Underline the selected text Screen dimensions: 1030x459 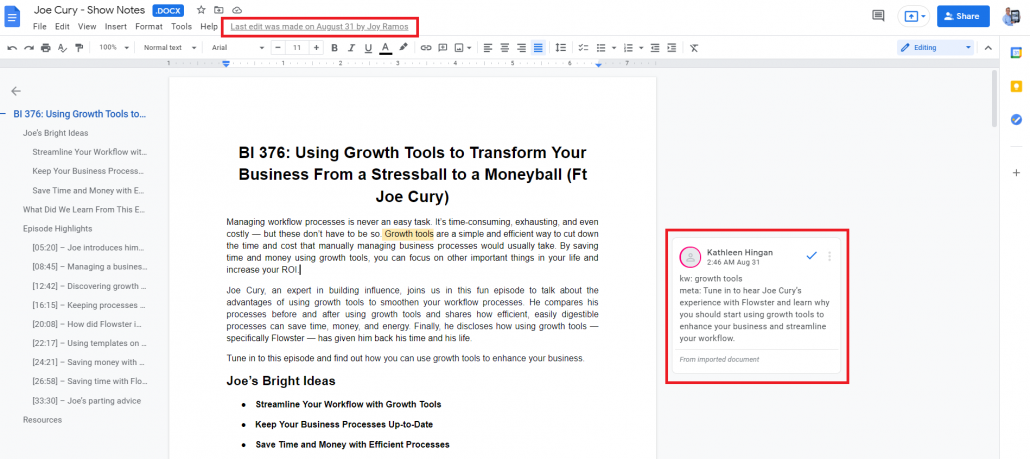click(368, 48)
